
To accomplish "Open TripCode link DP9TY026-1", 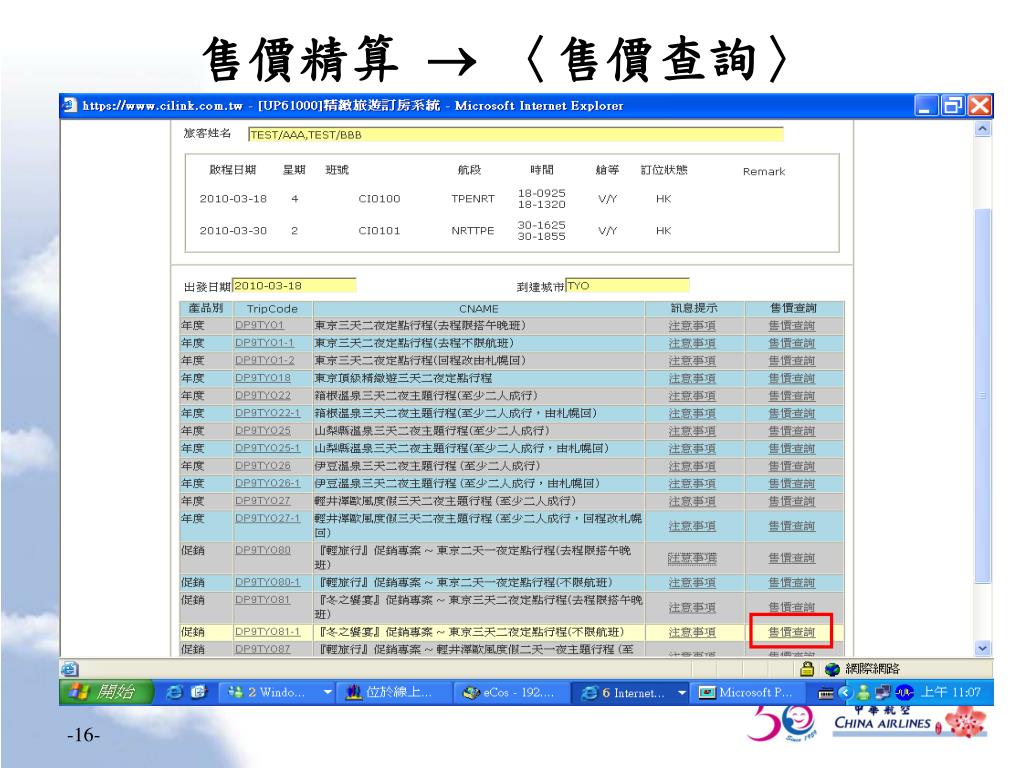I will pos(268,484).
